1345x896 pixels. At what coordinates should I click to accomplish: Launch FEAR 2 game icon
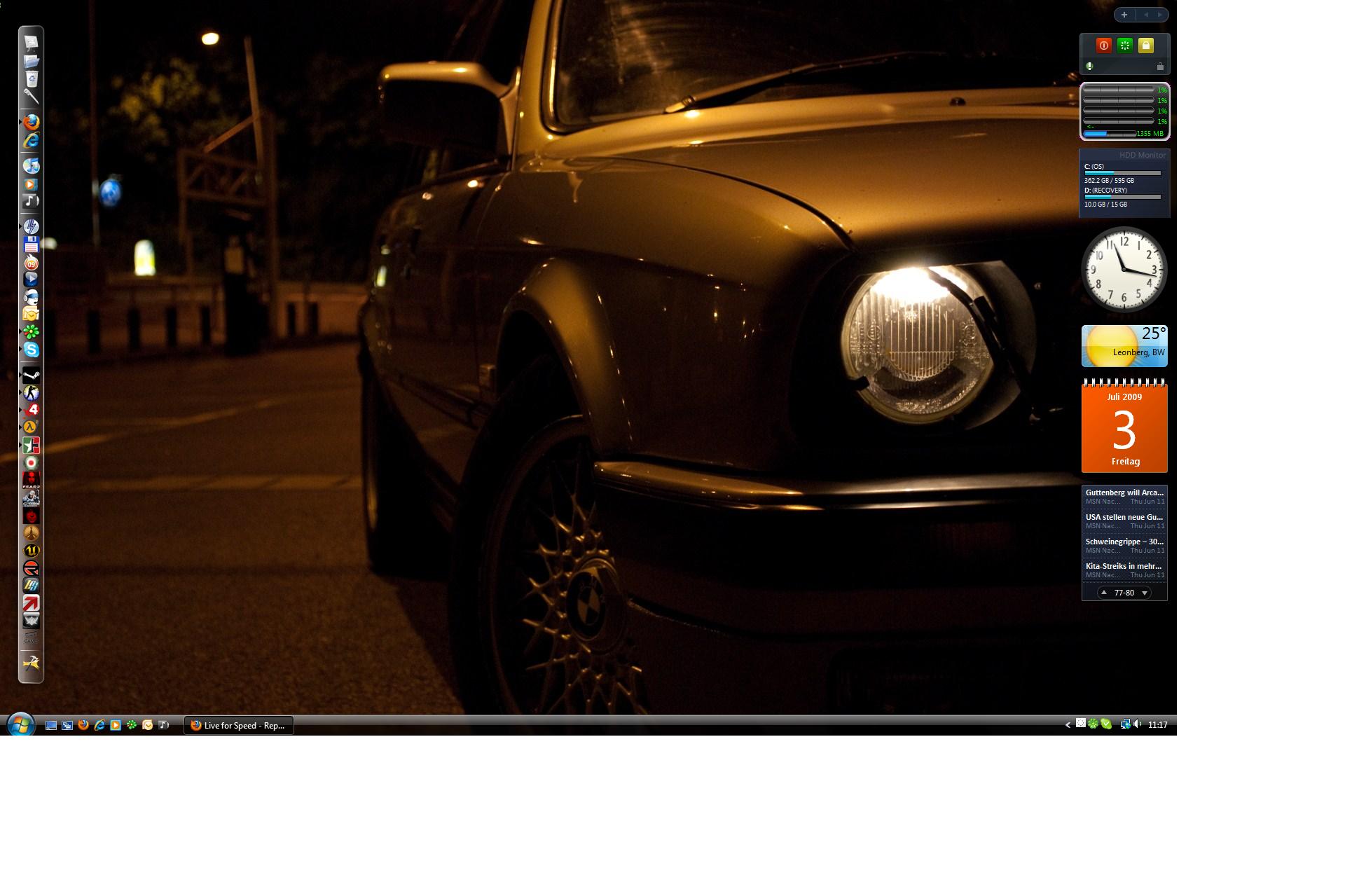(x=31, y=481)
